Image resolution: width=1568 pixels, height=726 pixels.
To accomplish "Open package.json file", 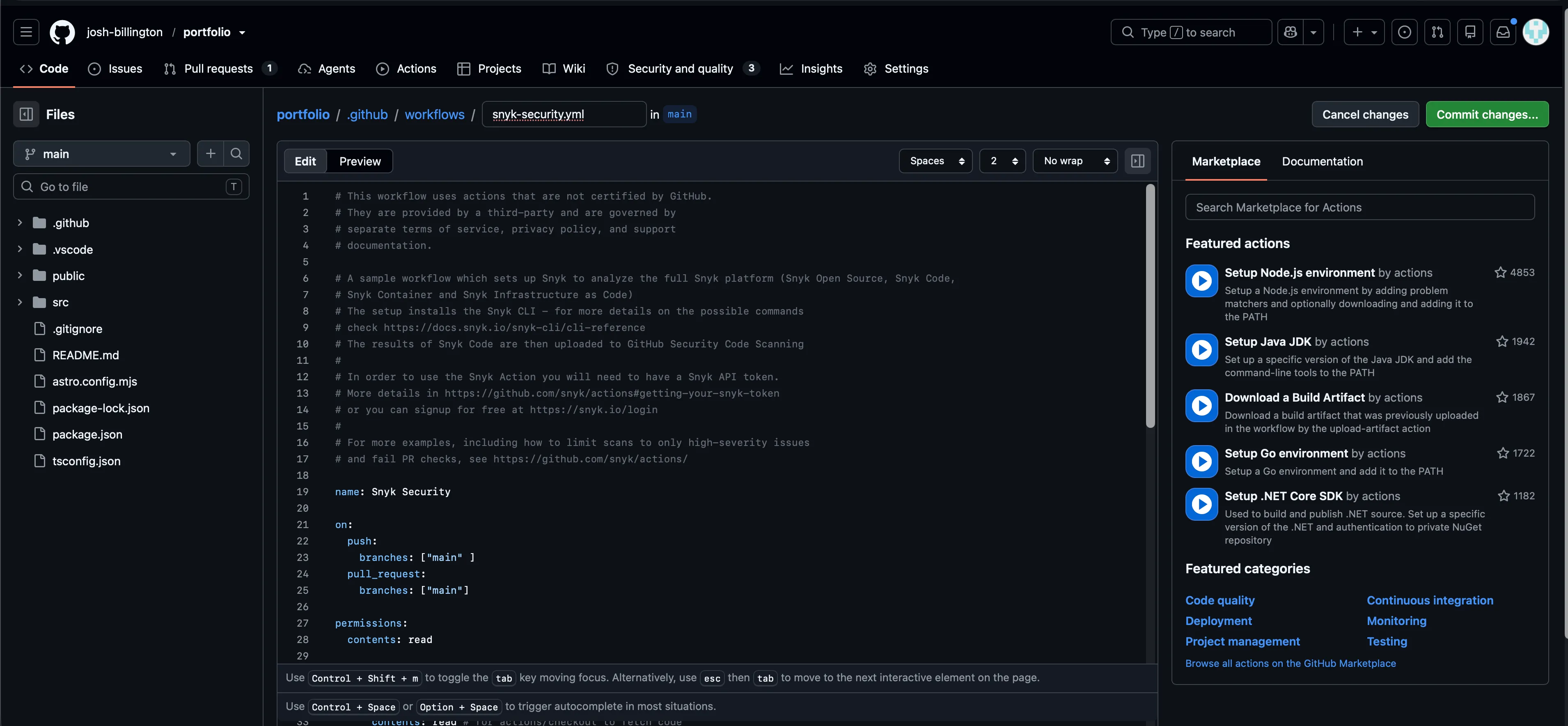I will (x=87, y=434).
